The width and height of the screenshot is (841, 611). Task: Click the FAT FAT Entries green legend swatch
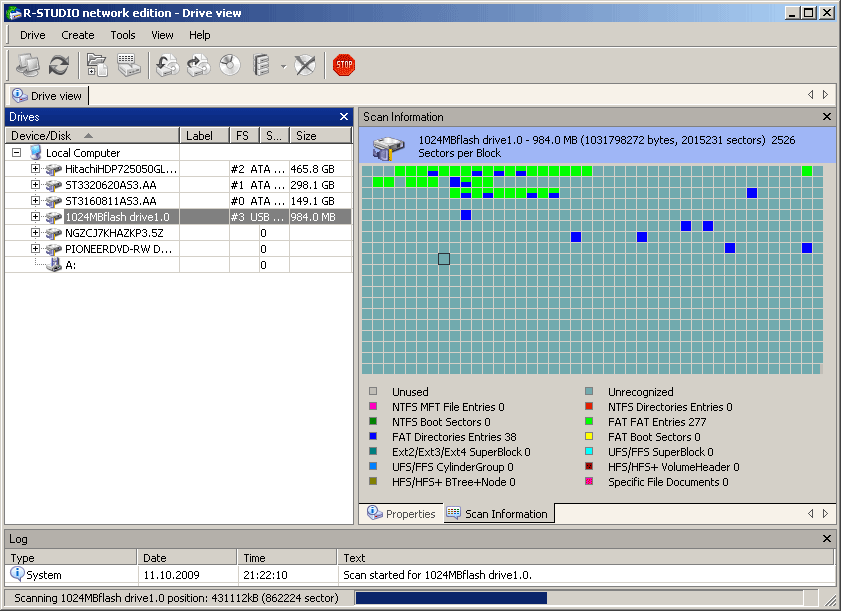pos(589,421)
